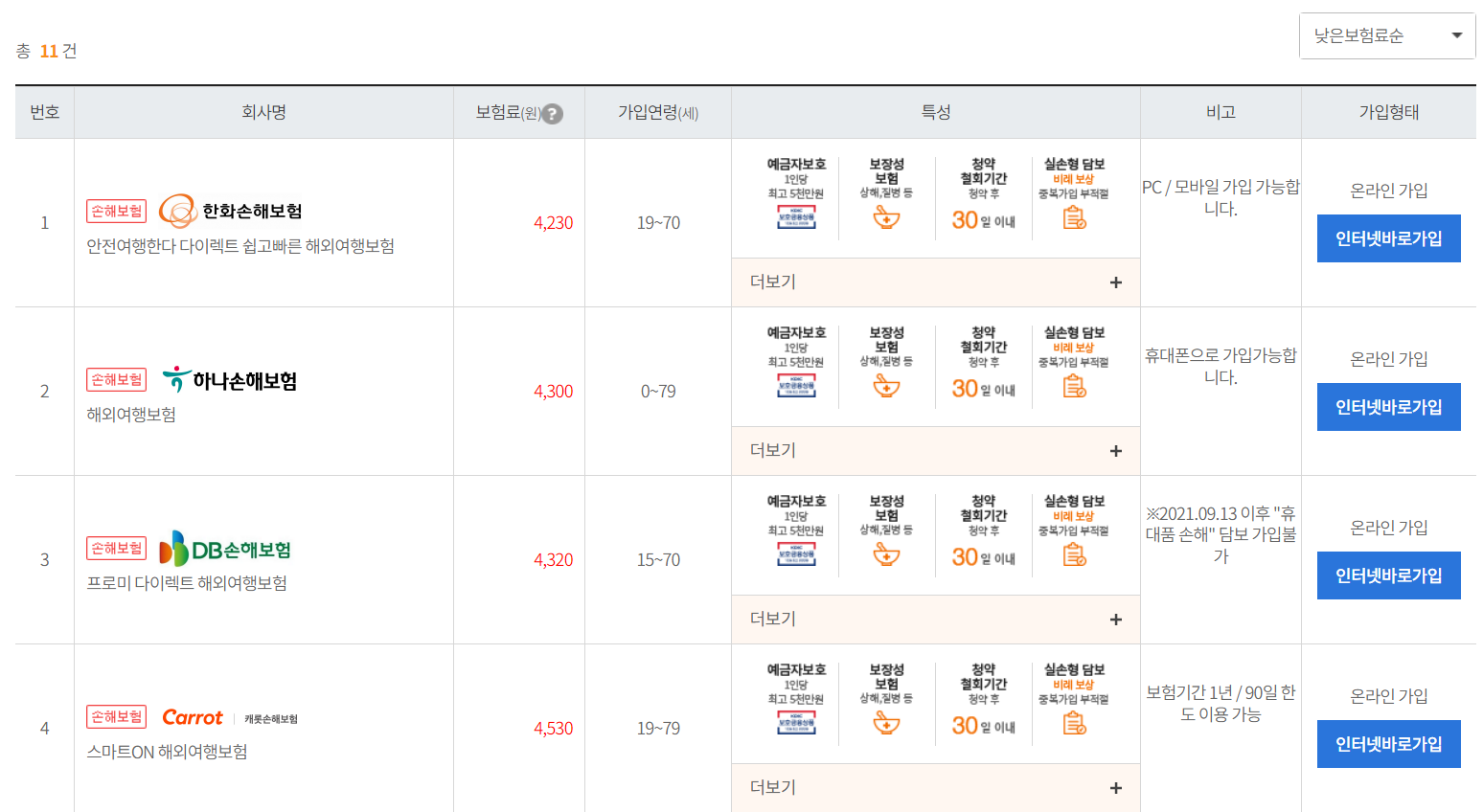
Task: Click note 휴대폰으로 가입가능합니다
Action: click(x=1221, y=367)
